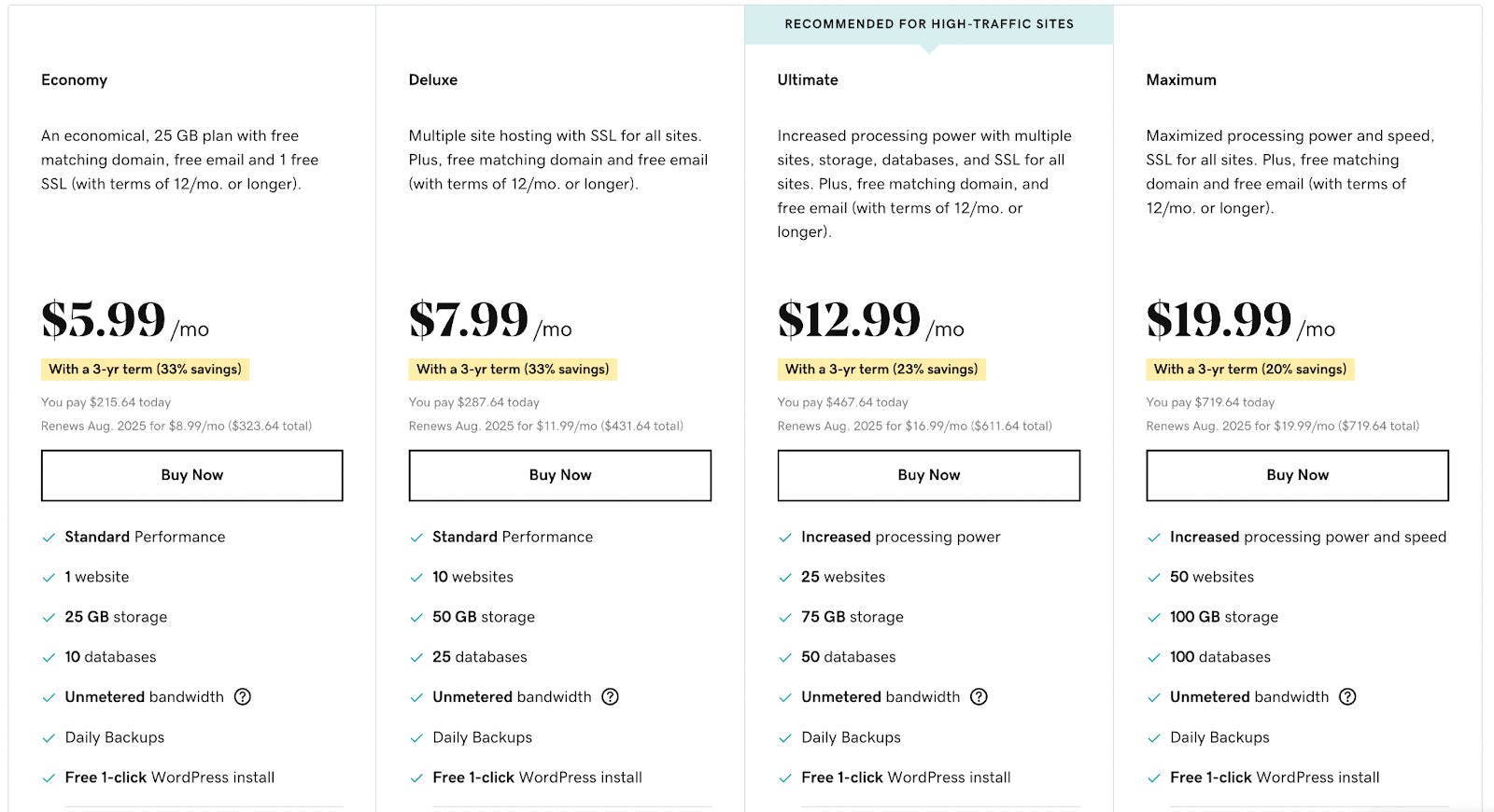This screenshot has height=812, width=1494.
Task: Click the checkmark beside Standard Performance in Economy
Action: 48,537
